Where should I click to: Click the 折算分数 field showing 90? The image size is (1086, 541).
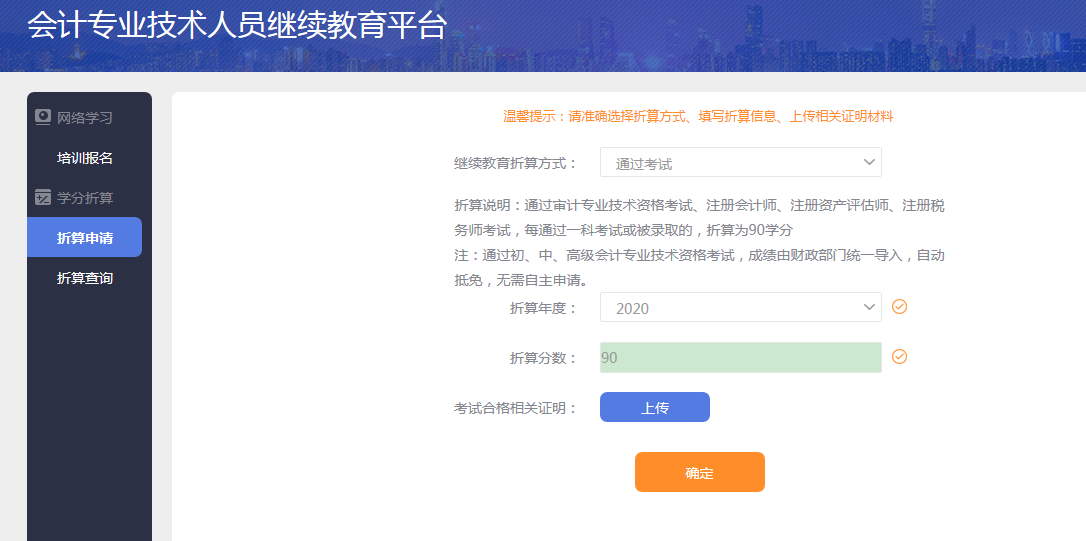tap(740, 357)
